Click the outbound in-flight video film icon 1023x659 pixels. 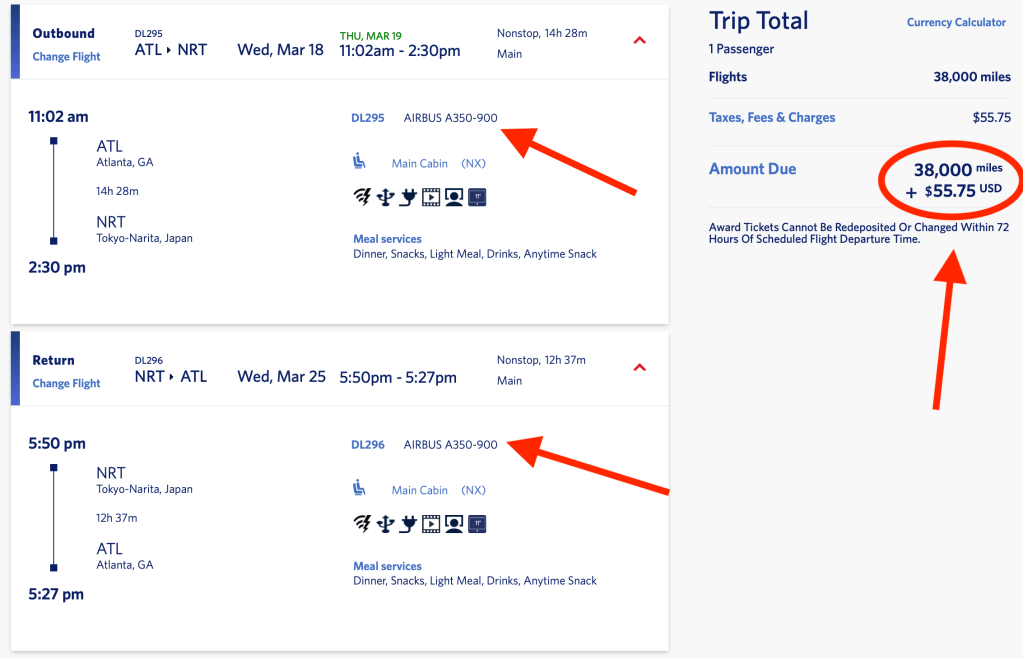[x=431, y=197]
